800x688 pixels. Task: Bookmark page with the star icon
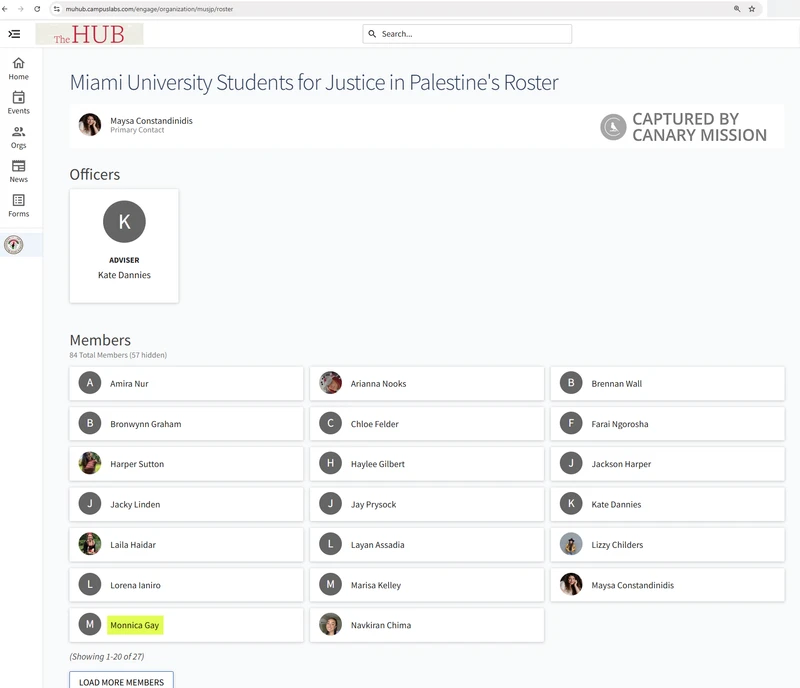point(752,9)
